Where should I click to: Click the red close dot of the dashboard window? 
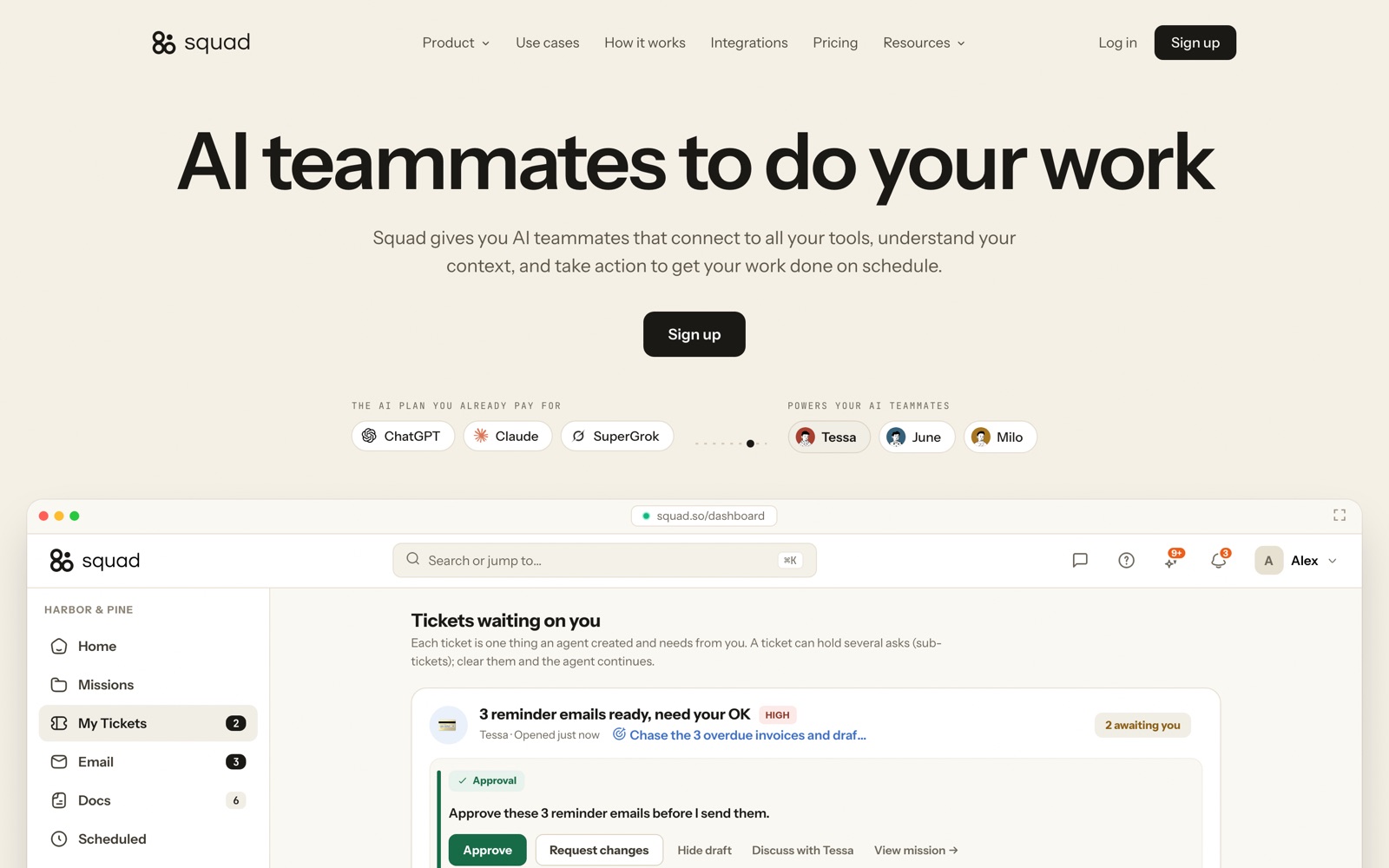tap(43, 516)
